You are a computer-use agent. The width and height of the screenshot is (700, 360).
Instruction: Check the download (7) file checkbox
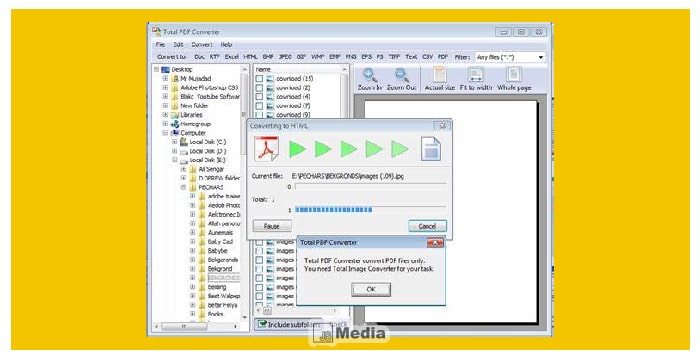click(x=259, y=106)
